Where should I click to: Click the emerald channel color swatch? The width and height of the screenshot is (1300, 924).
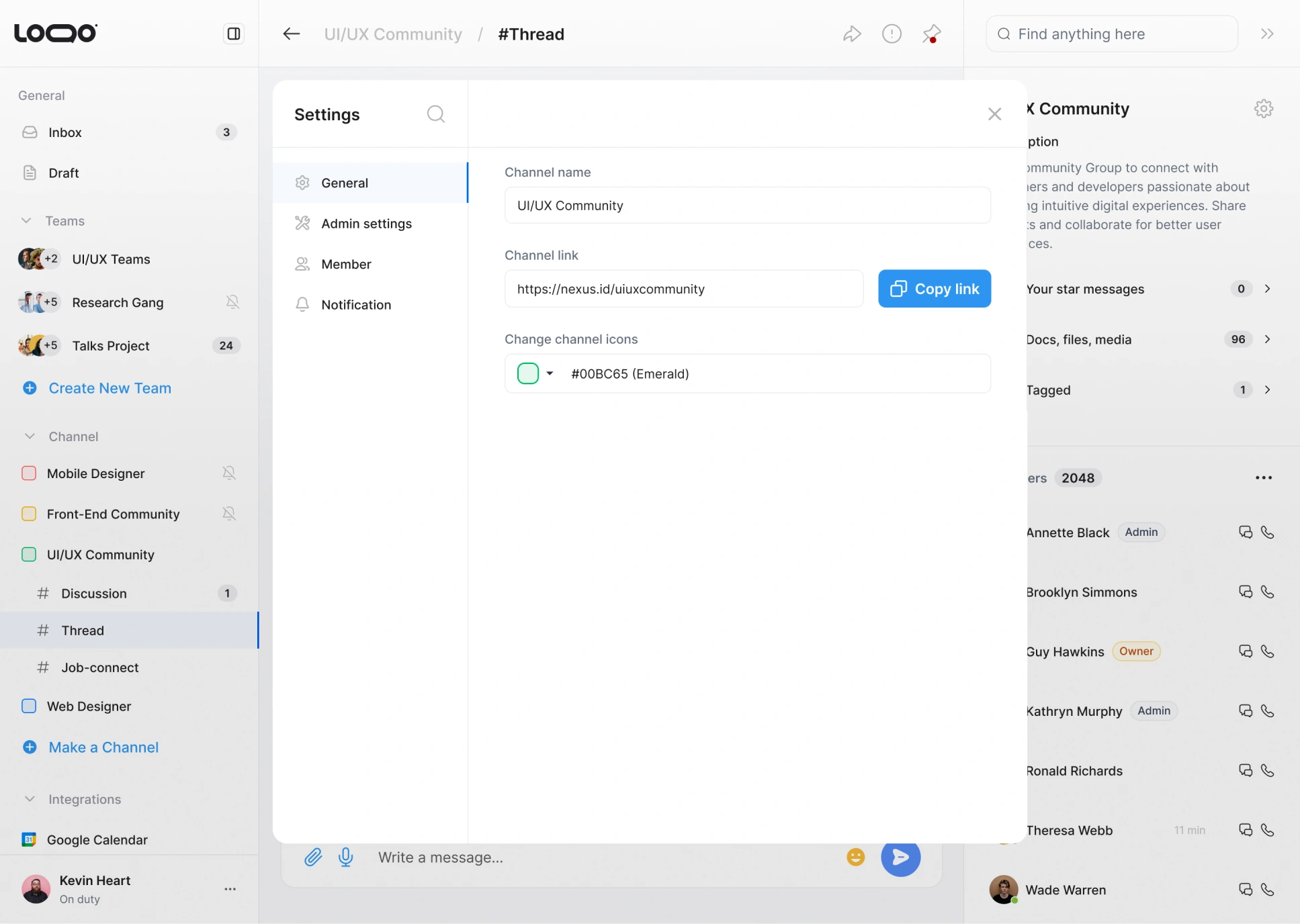tap(528, 373)
